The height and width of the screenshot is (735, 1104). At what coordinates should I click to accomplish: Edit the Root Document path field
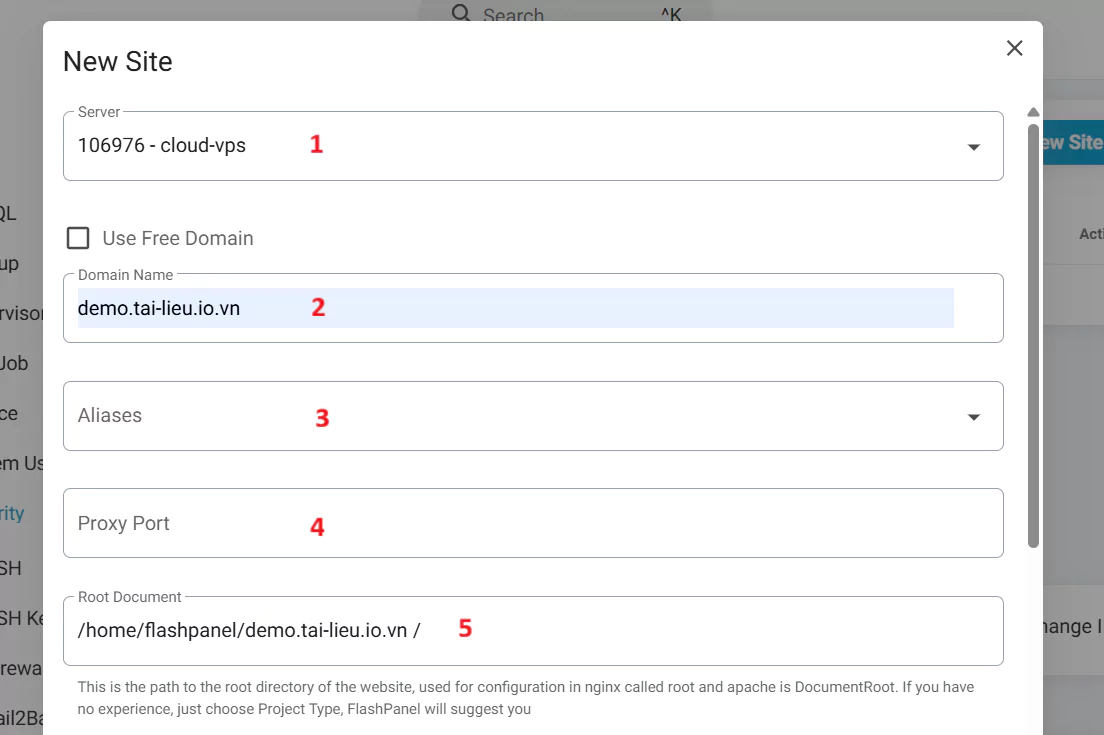pos(532,630)
